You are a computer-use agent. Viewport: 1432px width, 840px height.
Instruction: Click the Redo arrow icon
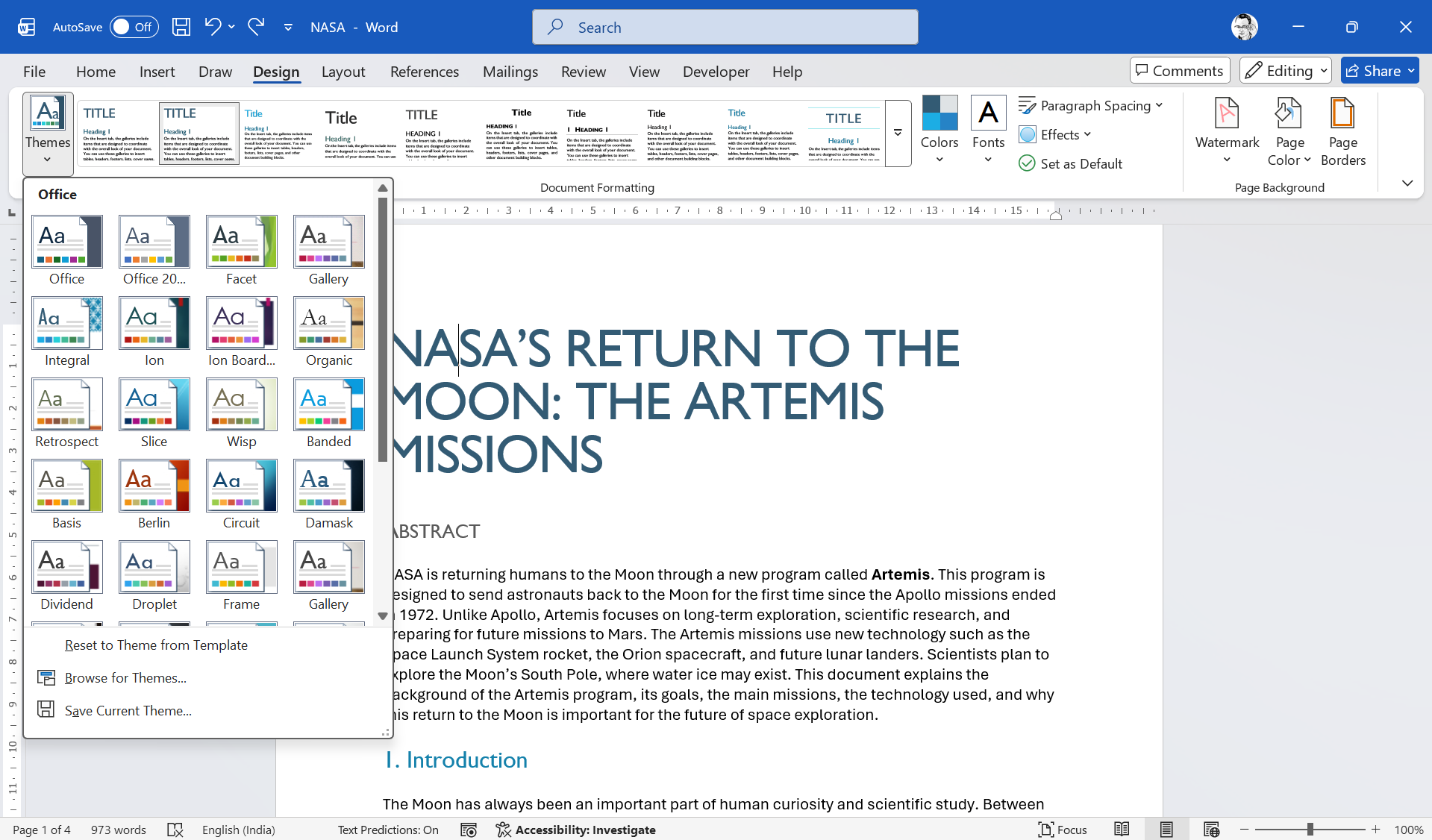coord(256,27)
